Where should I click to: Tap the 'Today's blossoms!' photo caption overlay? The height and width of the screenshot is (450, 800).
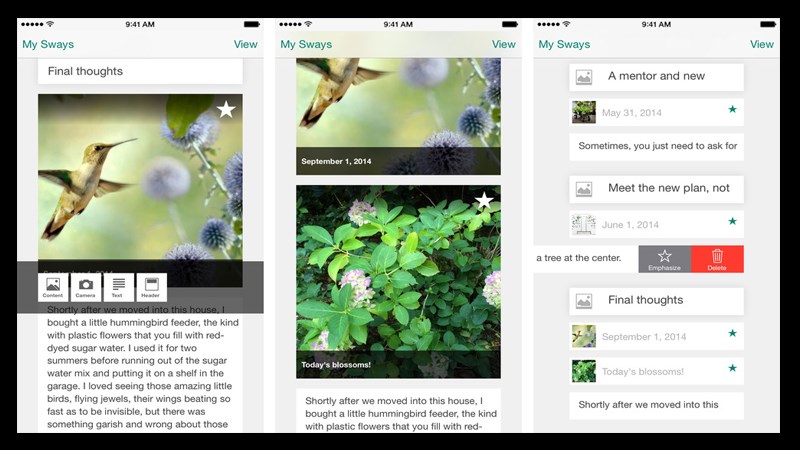336,365
